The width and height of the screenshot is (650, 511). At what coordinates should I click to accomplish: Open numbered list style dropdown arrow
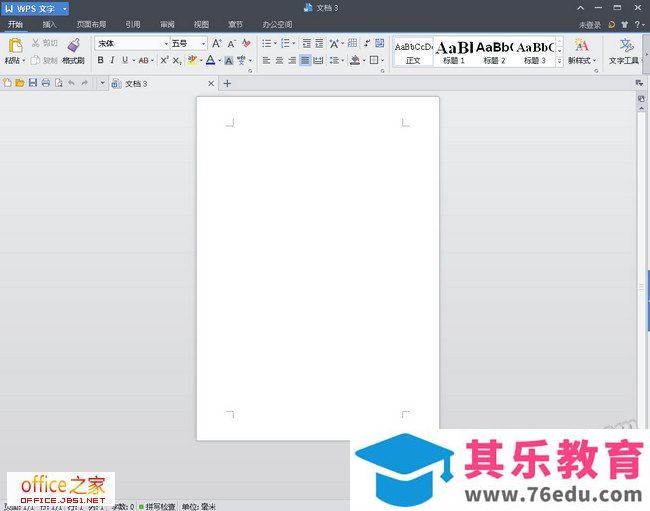[x=294, y=43]
